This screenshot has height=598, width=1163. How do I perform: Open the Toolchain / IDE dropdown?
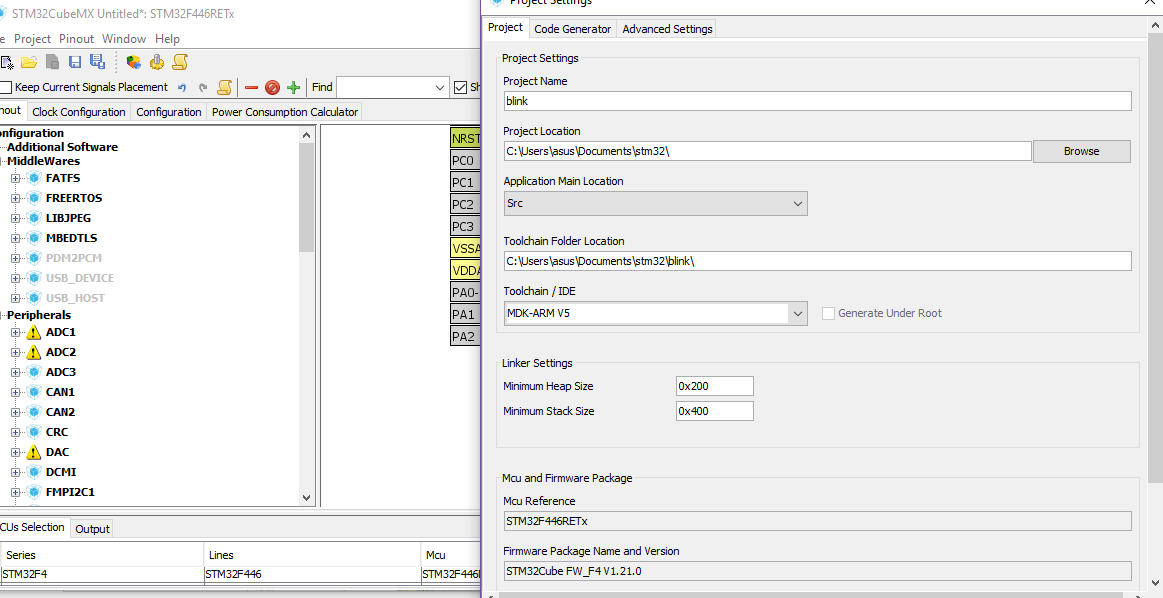(x=798, y=314)
